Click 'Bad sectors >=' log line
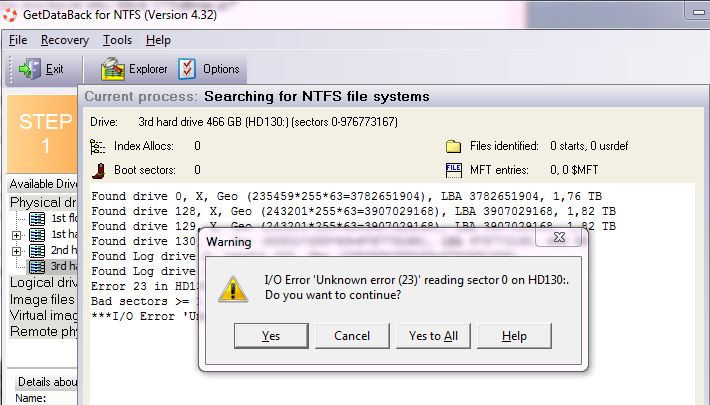Image resolution: width=710 pixels, height=405 pixels. click(x=144, y=301)
